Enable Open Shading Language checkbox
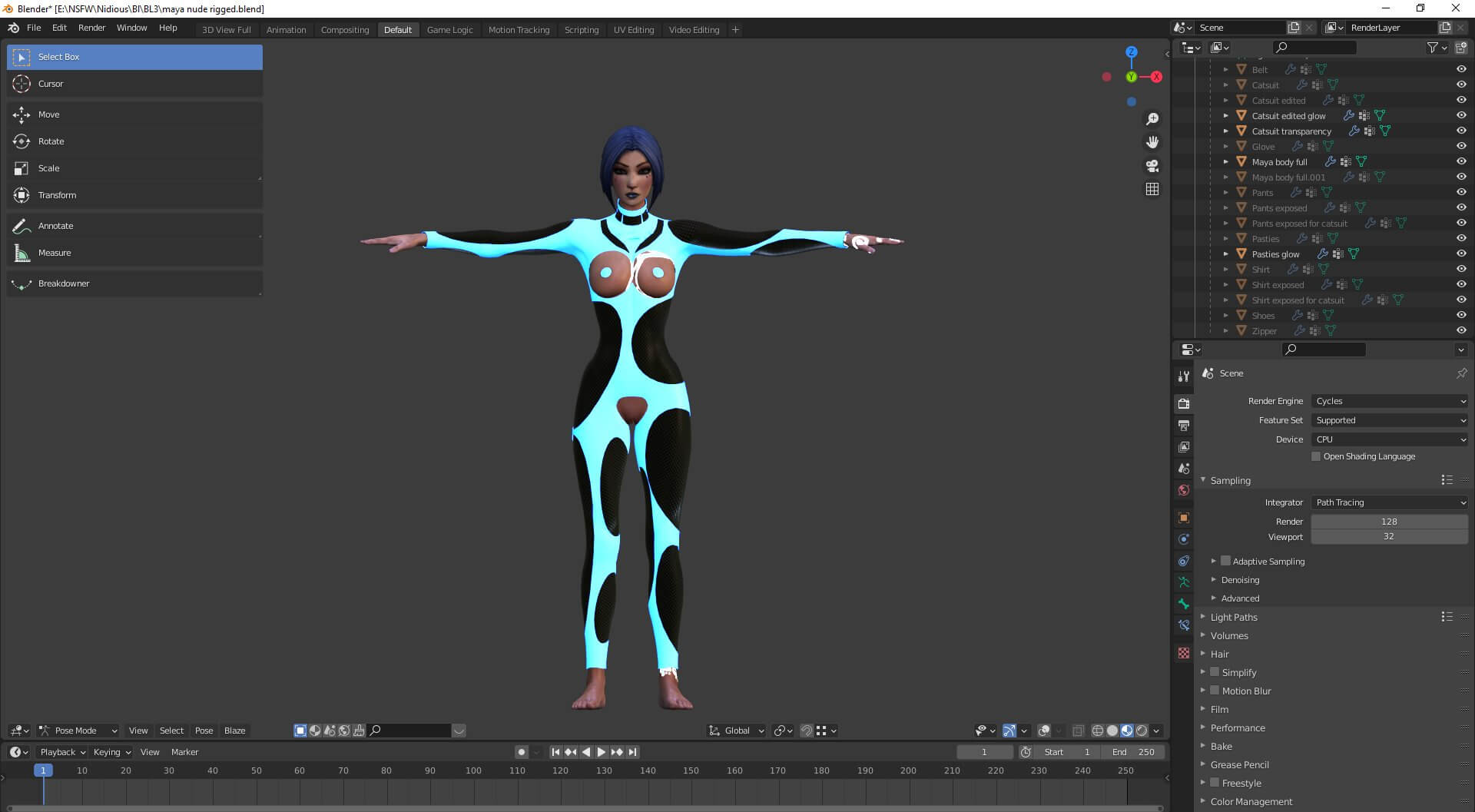Screen dimensions: 1475x812 tap(1316, 456)
